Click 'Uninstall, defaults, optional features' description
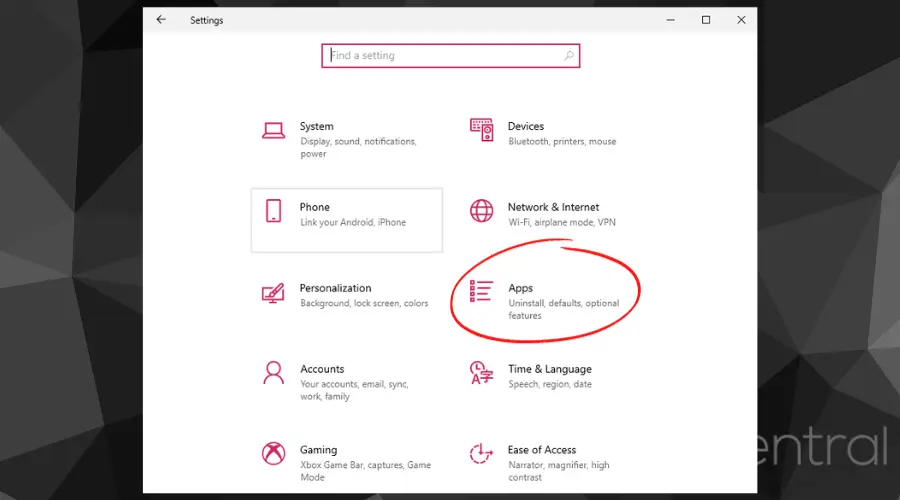This screenshot has height=500, width=900. [x=564, y=309]
